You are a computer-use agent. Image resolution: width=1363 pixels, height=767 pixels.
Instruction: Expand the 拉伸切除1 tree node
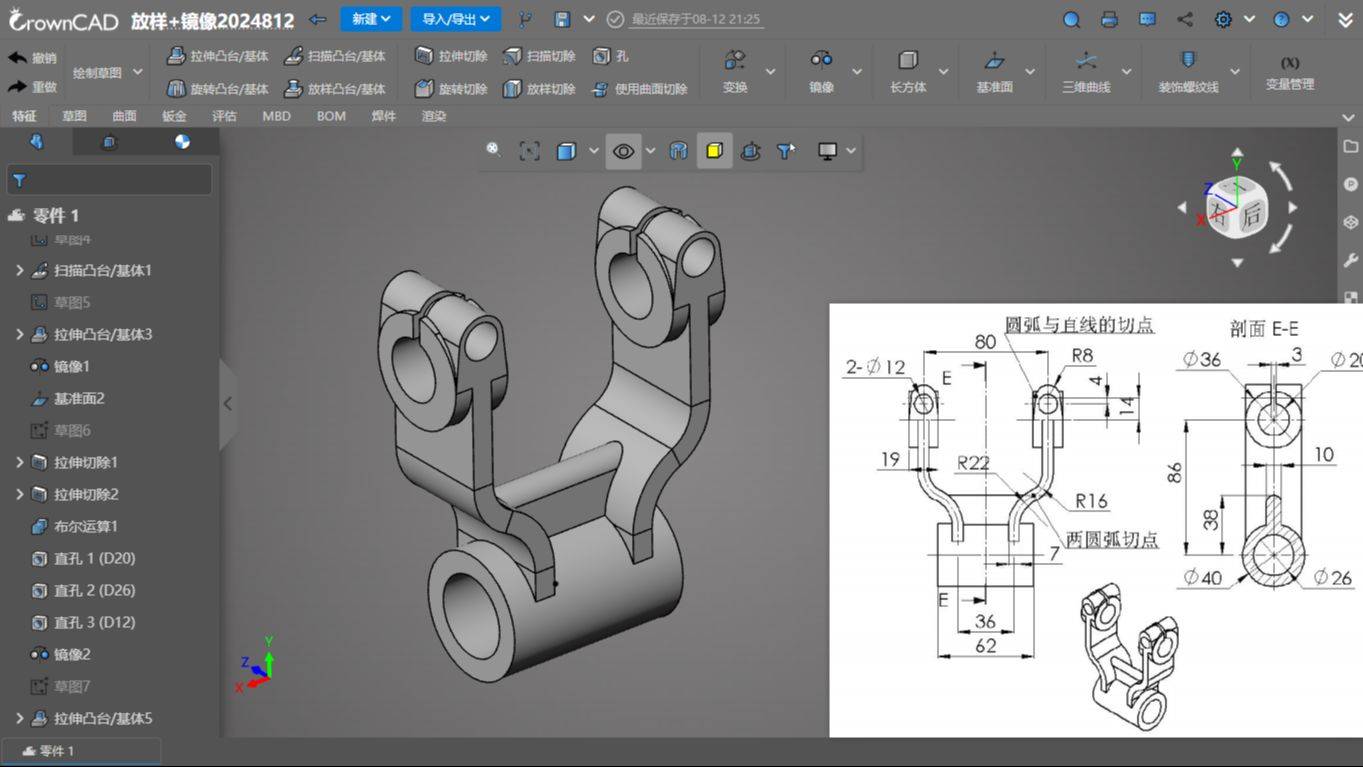pyautogui.click(x=19, y=462)
